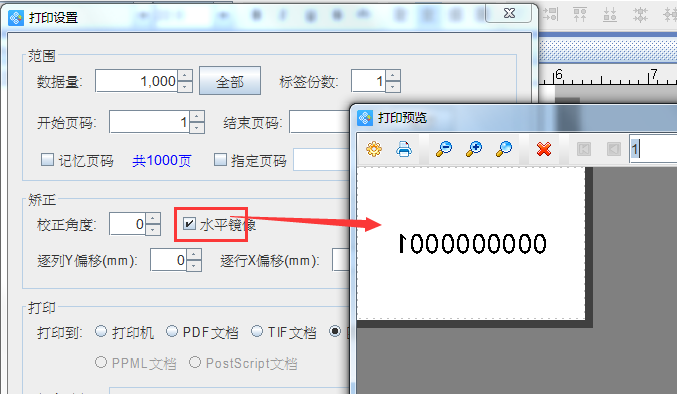677x394 pixels.
Task: Click the center-align cross icon in main toolbar
Action: [x=640, y=14]
